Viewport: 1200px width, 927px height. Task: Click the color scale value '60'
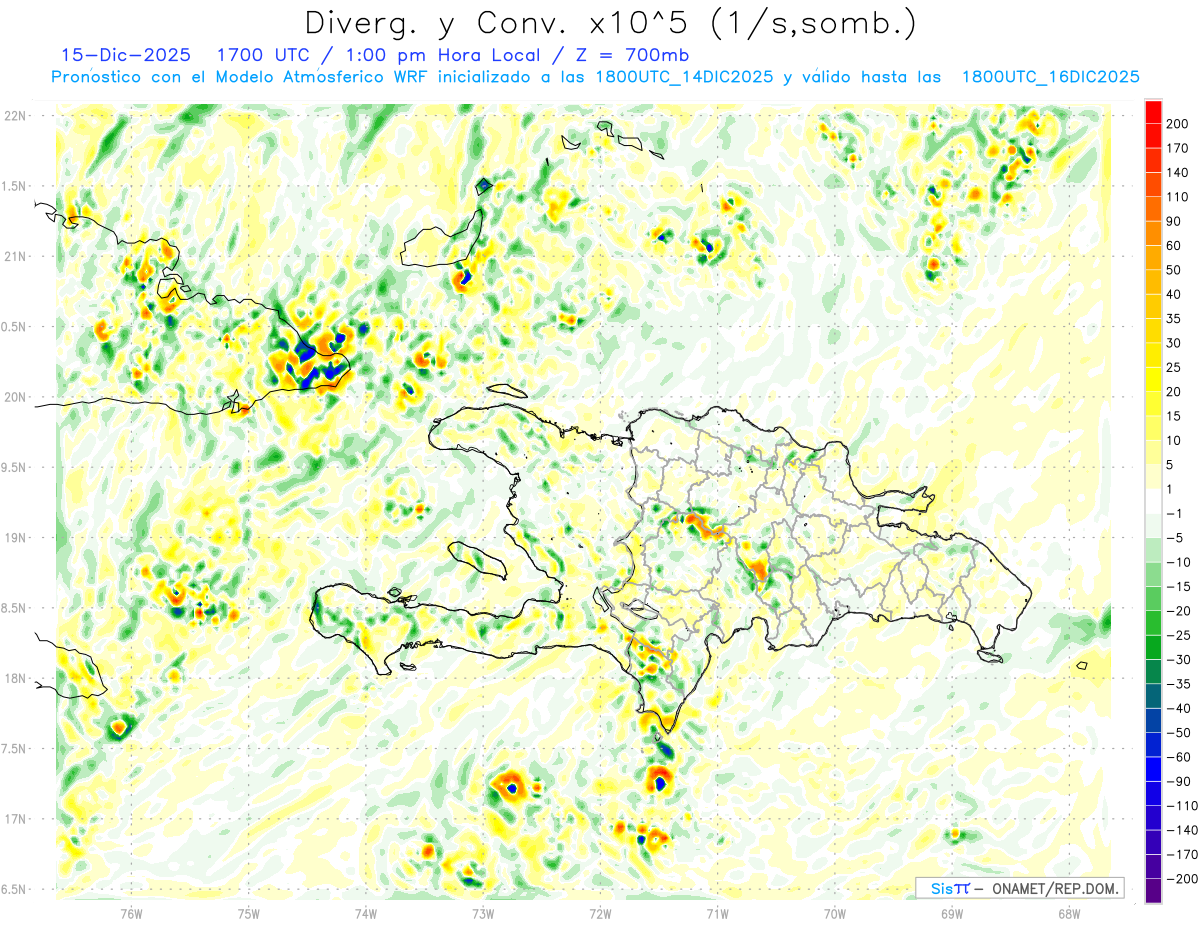(1174, 246)
